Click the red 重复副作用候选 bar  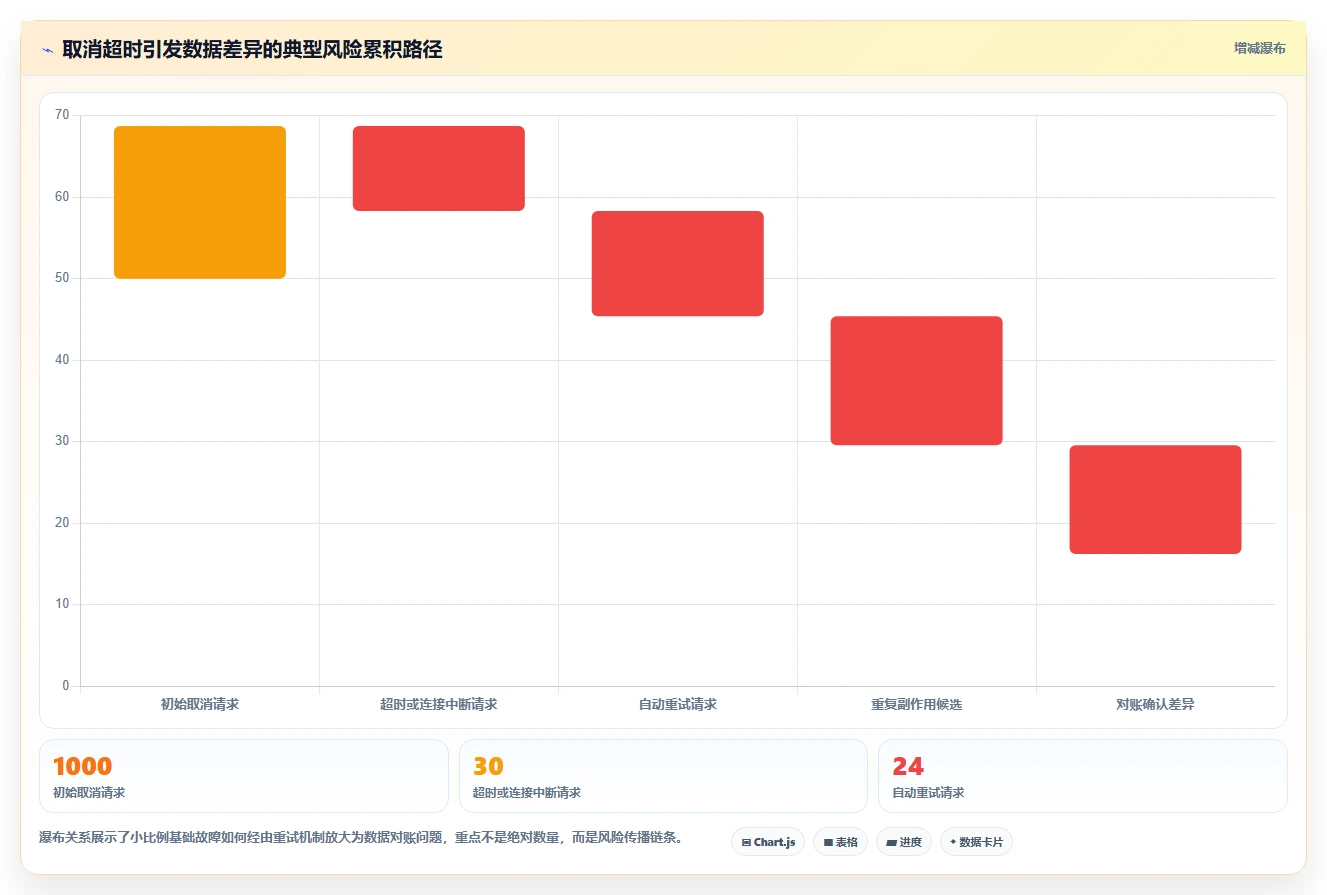pyautogui.click(x=917, y=380)
